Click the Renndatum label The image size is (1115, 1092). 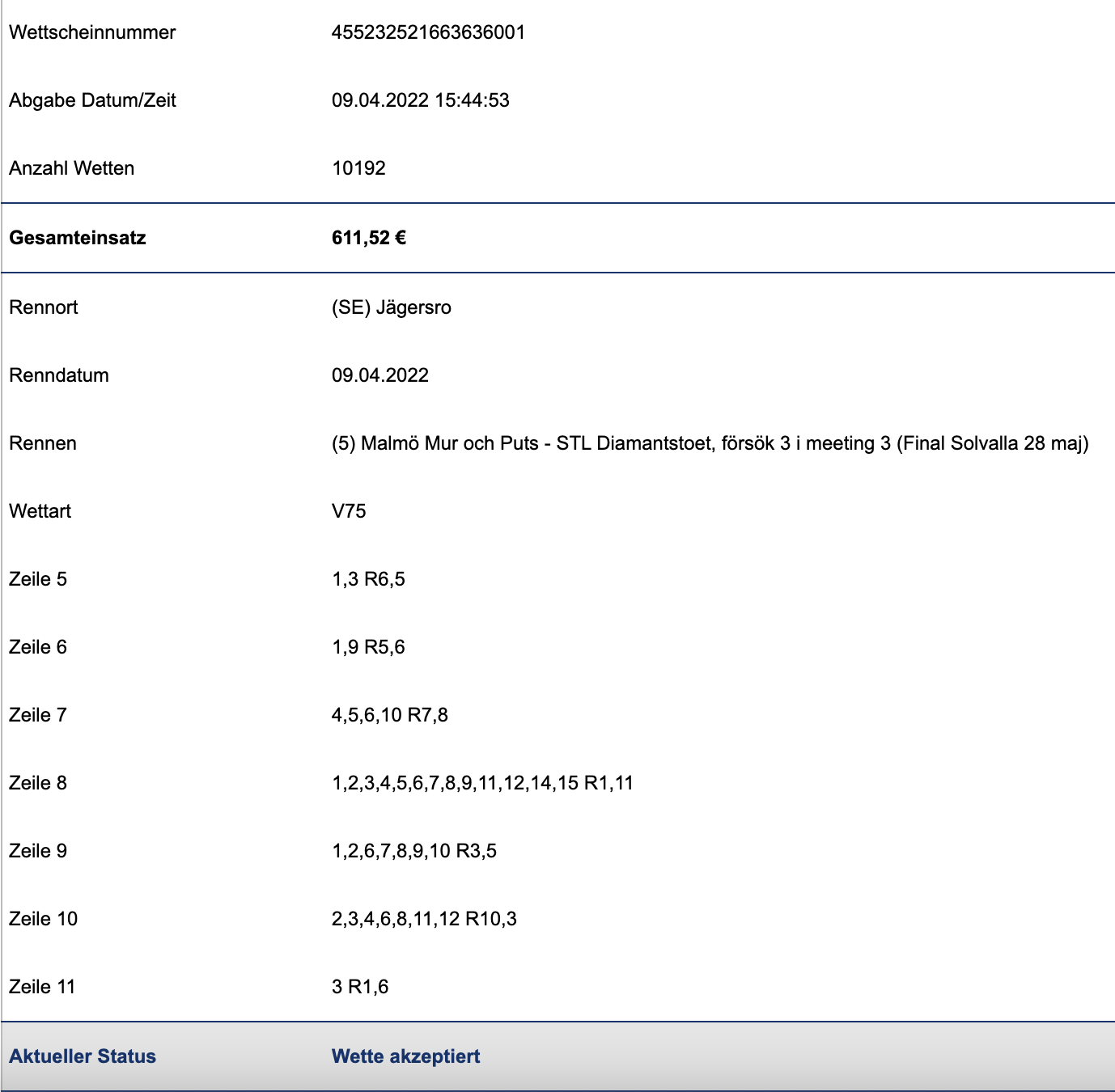coord(58,375)
